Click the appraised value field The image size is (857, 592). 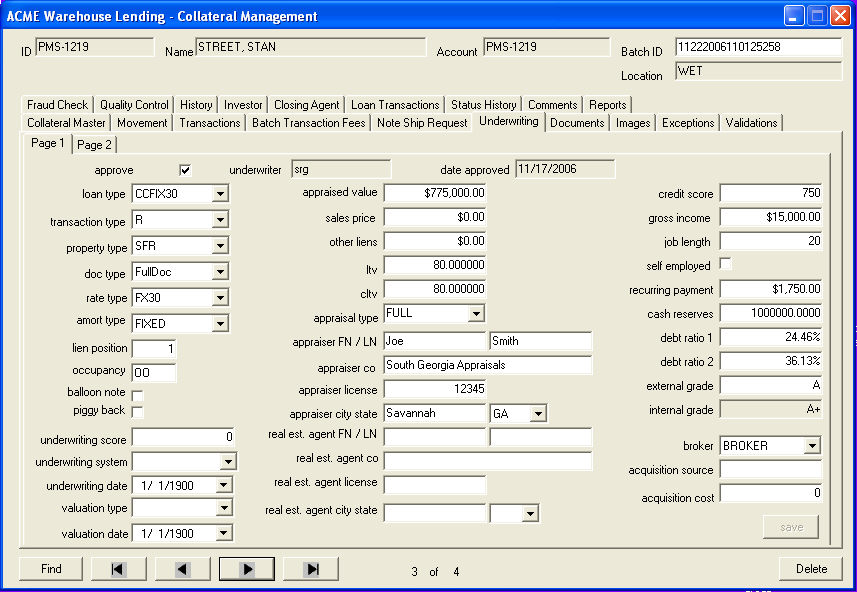[436, 193]
